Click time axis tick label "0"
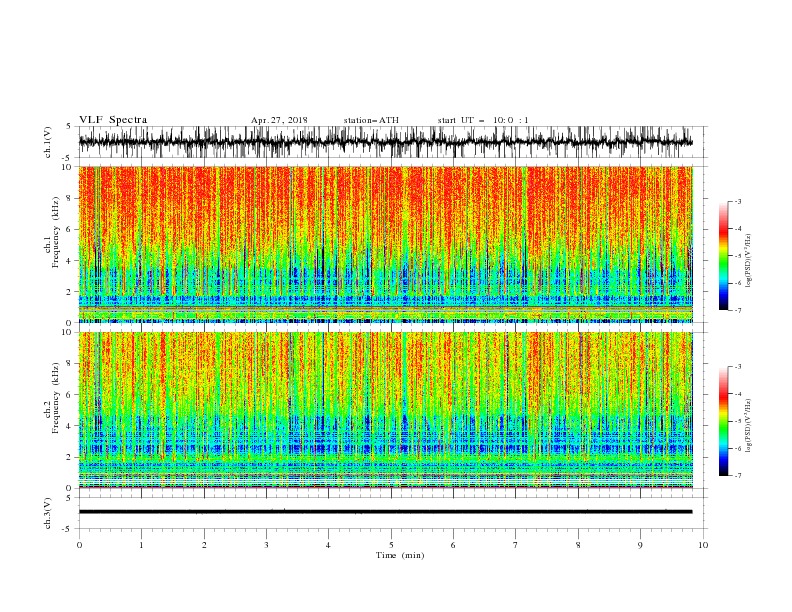Image resolution: width=792 pixels, height=612 pixels. [x=79, y=545]
